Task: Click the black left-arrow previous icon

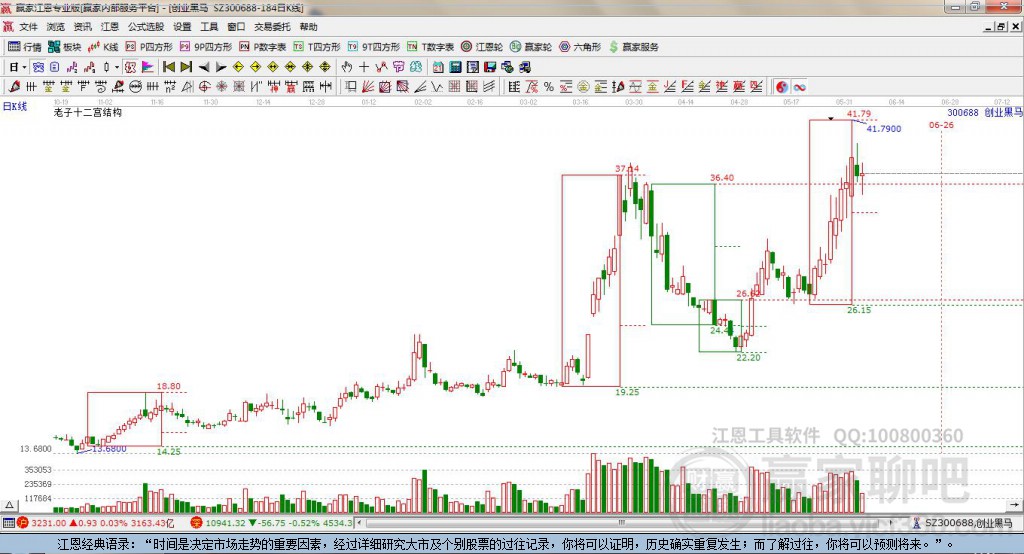Action: pos(204,67)
